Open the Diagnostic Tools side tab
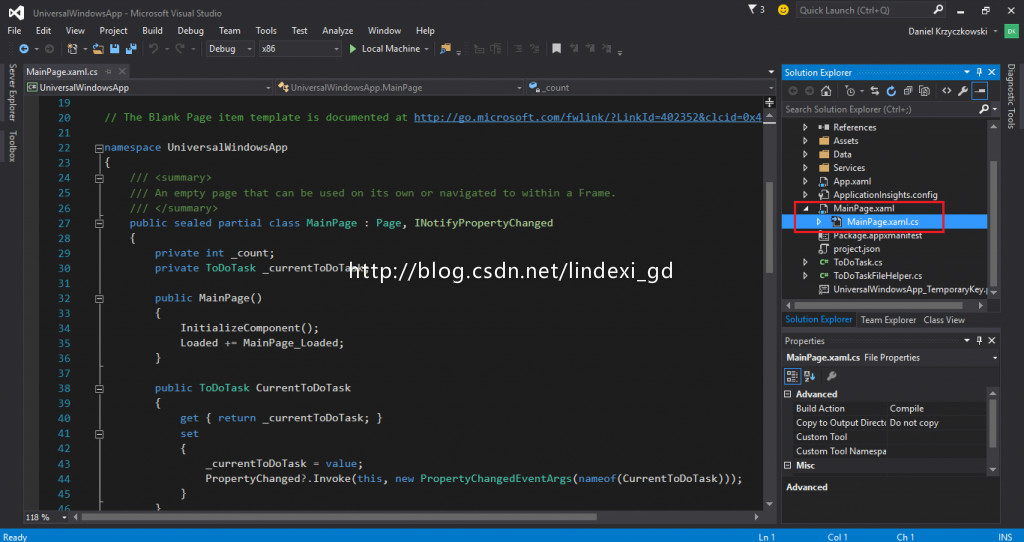The width and height of the screenshot is (1024, 542). coord(1011,96)
